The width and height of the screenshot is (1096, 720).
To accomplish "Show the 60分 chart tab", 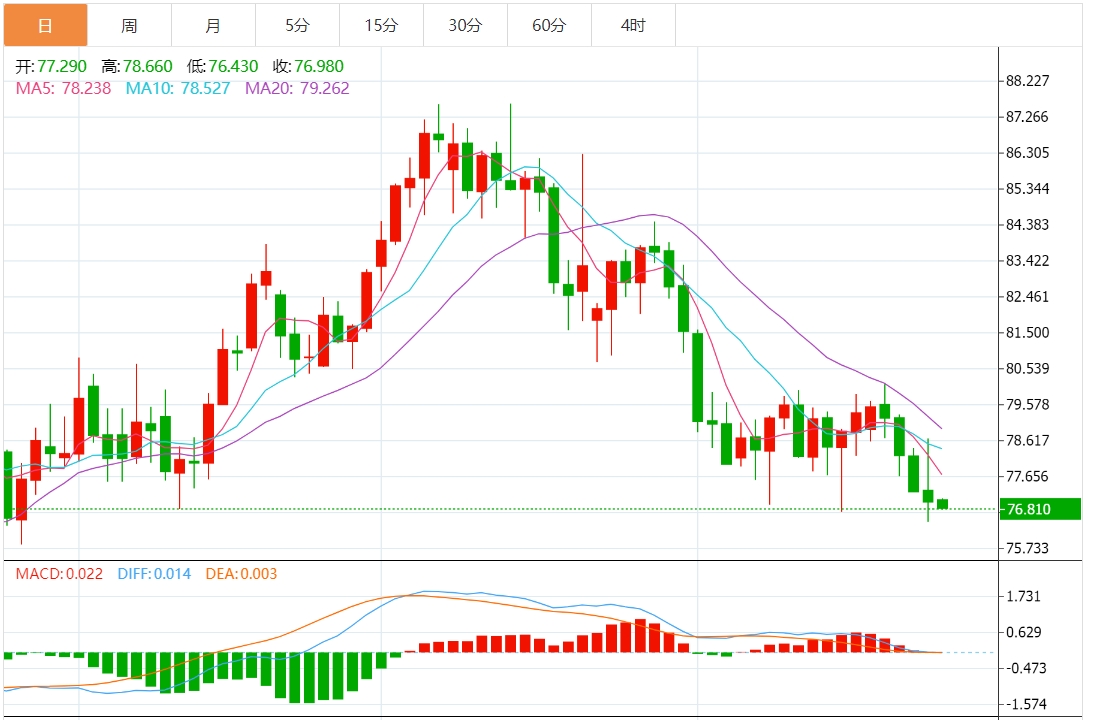I will (x=549, y=26).
